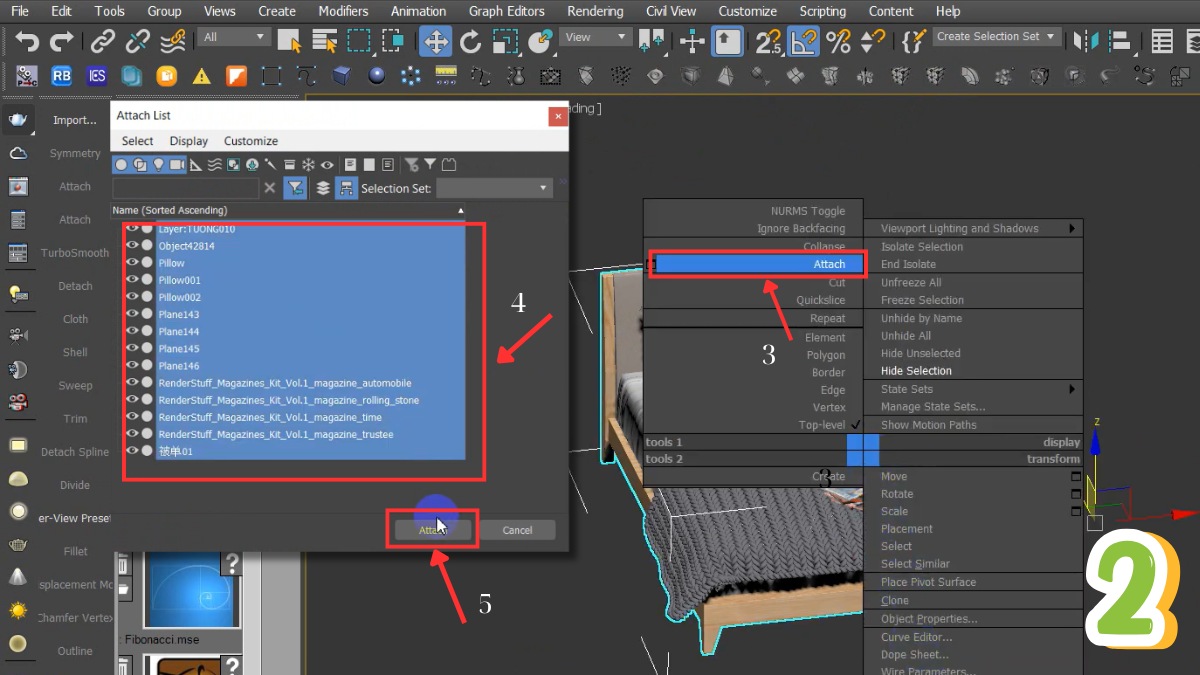
Task: Select the Select and Move tool
Action: [x=434, y=41]
